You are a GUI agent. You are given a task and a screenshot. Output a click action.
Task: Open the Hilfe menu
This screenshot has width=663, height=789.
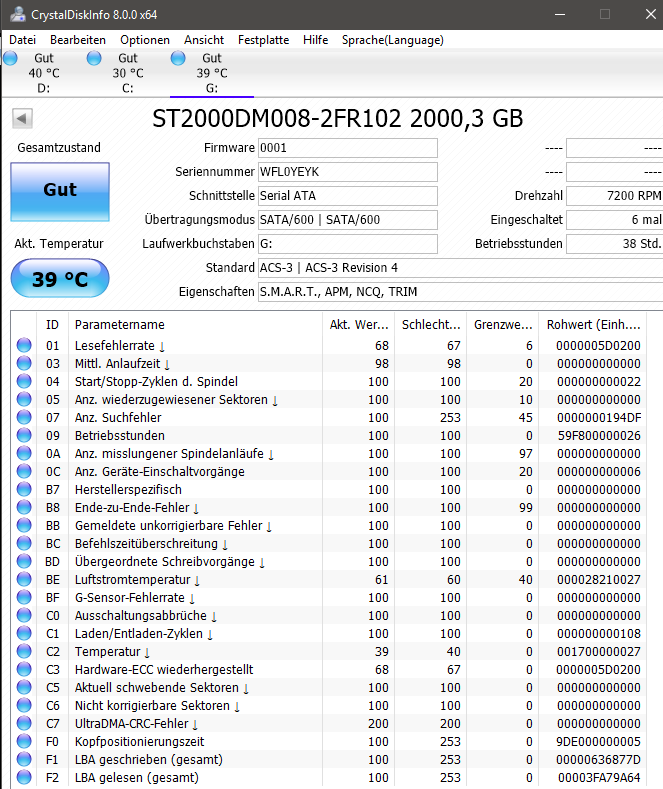[315, 40]
